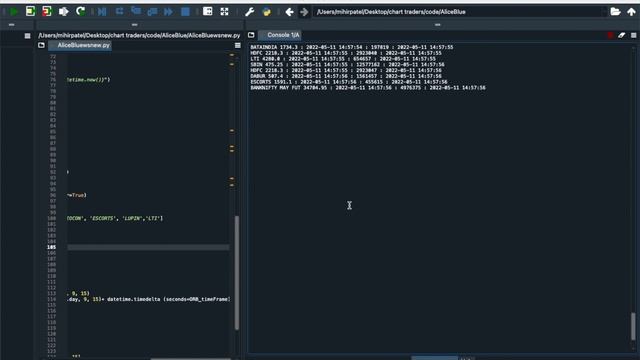Step out of function debug icon
The width and height of the screenshot is (640, 360).
[152, 11]
